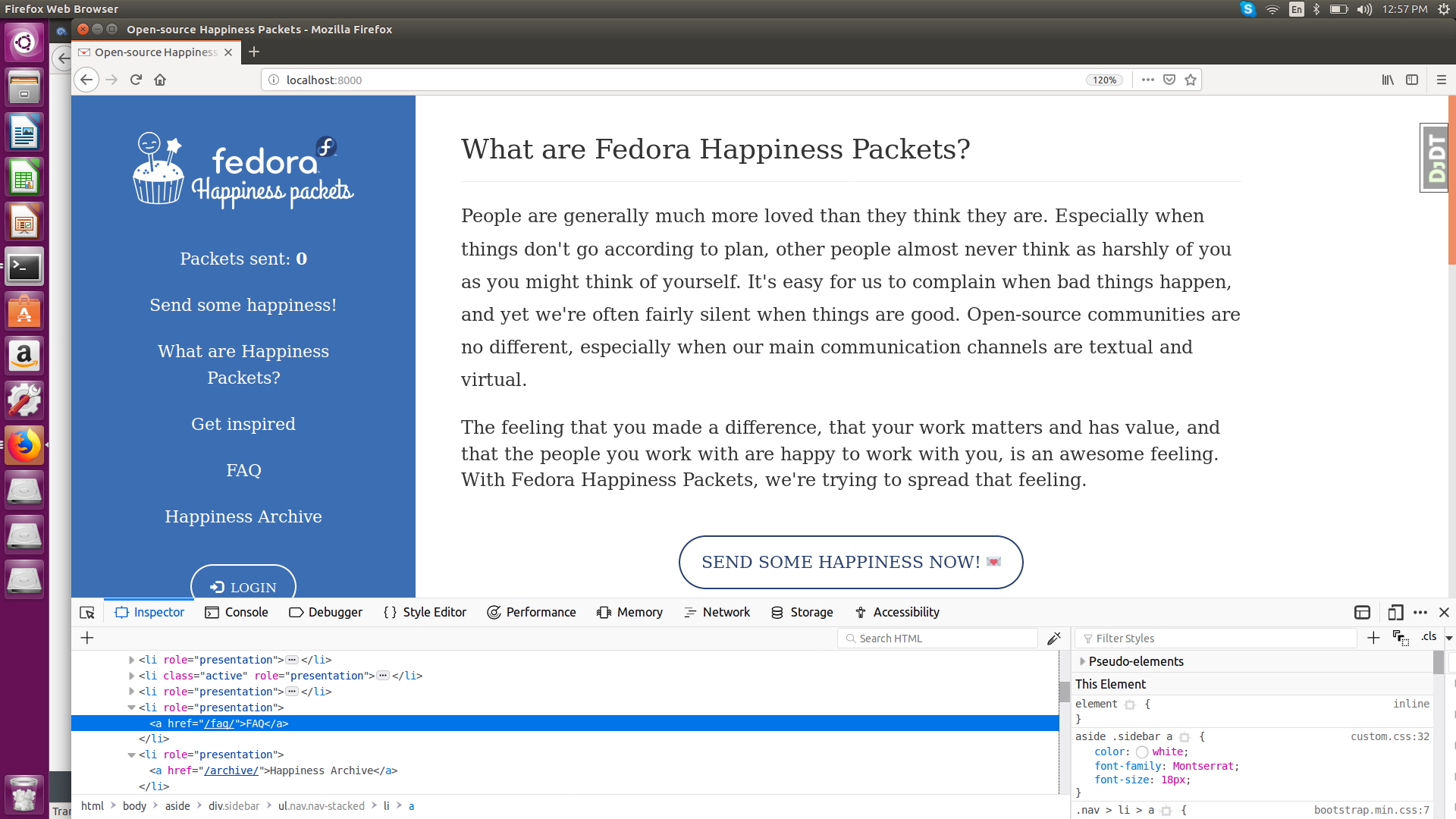1456x819 pixels.
Task: Go back to the previous page
Action: (x=86, y=80)
